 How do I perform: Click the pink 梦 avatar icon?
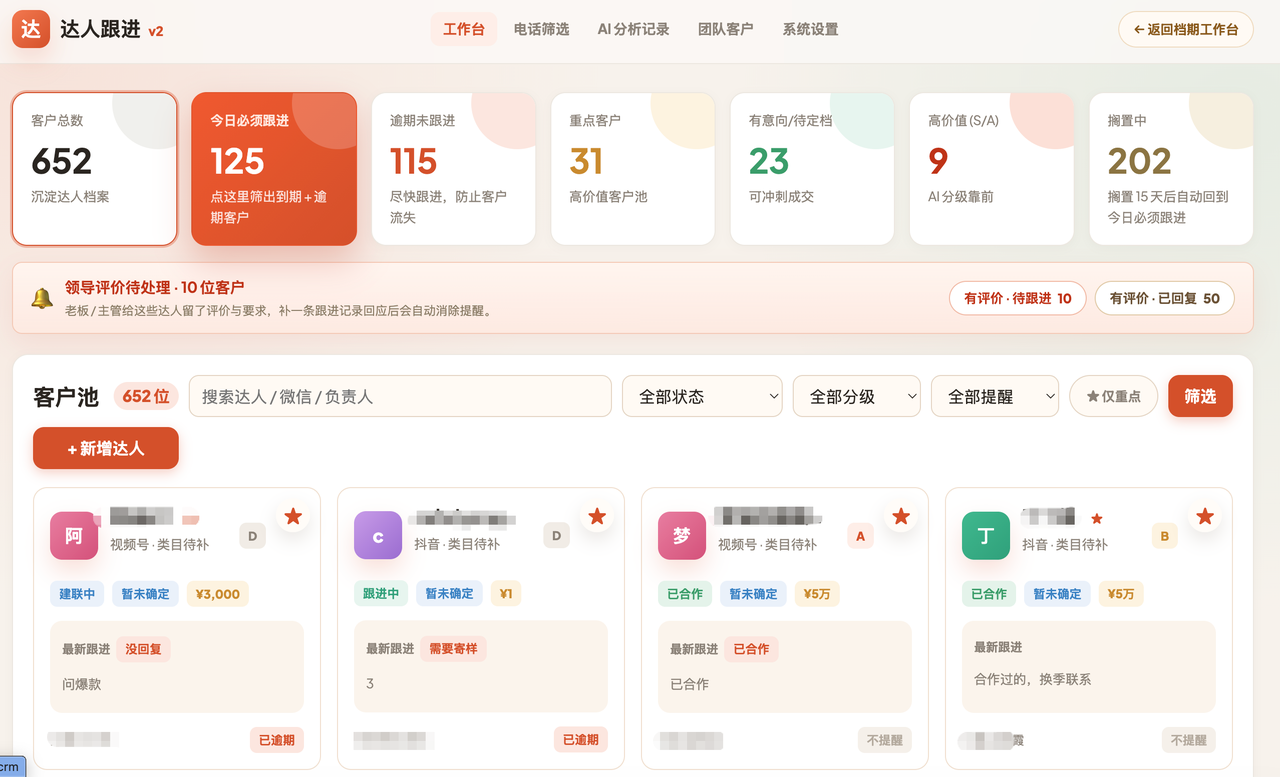click(x=682, y=535)
